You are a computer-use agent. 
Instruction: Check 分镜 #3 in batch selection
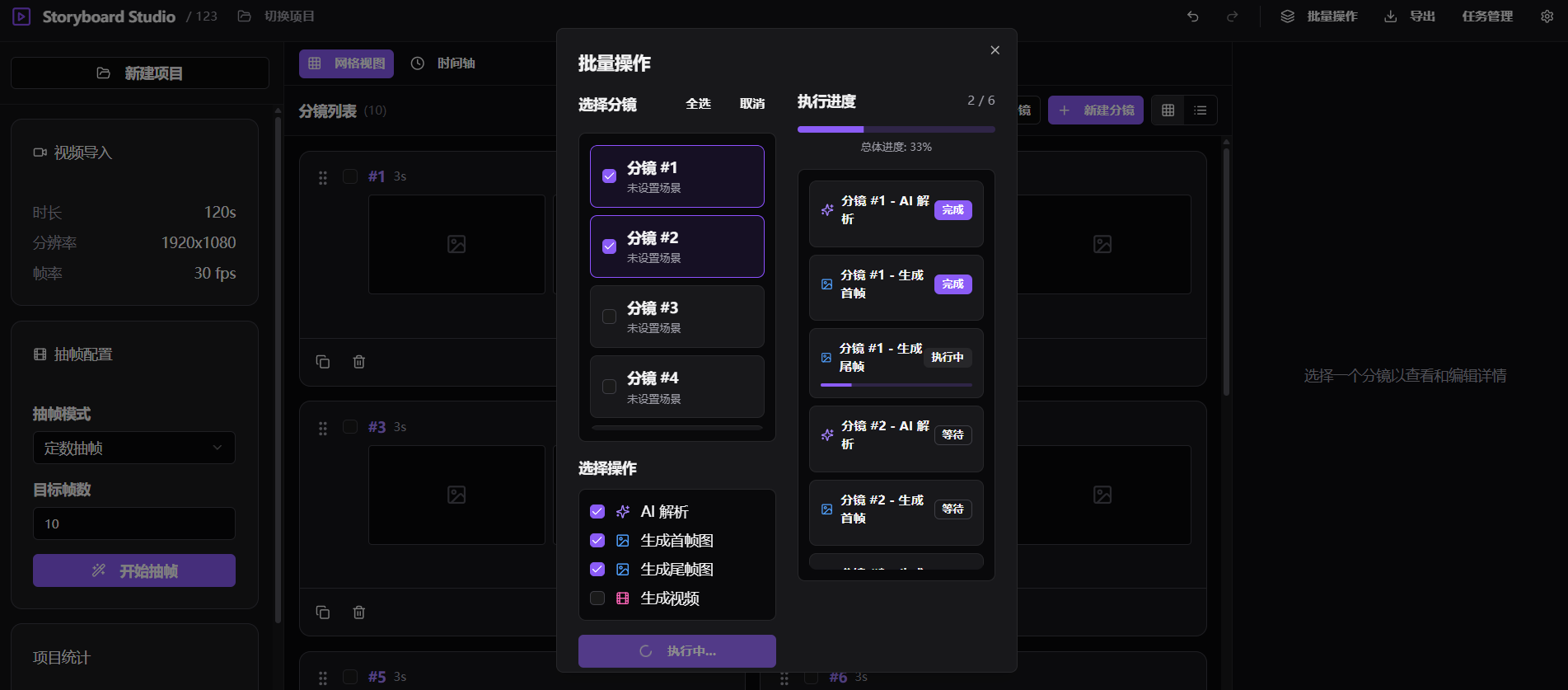[610, 317]
